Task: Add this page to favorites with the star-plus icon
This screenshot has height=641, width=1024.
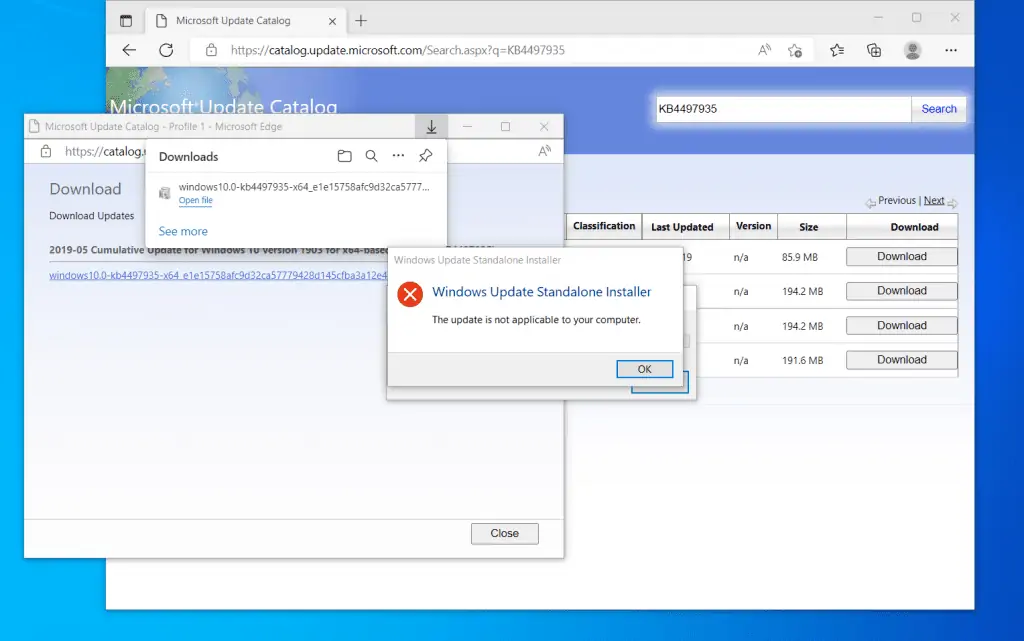Action: [795, 50]
